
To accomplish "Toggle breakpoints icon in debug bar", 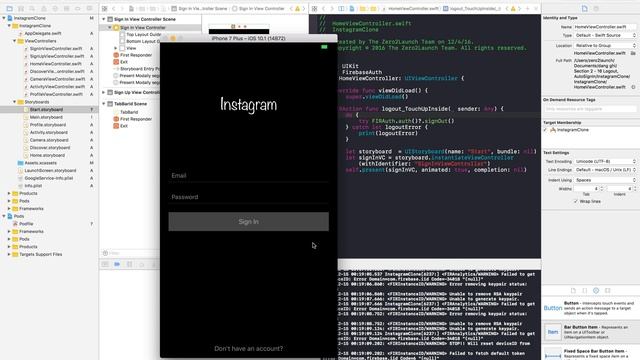I will [x=117, y=264].
